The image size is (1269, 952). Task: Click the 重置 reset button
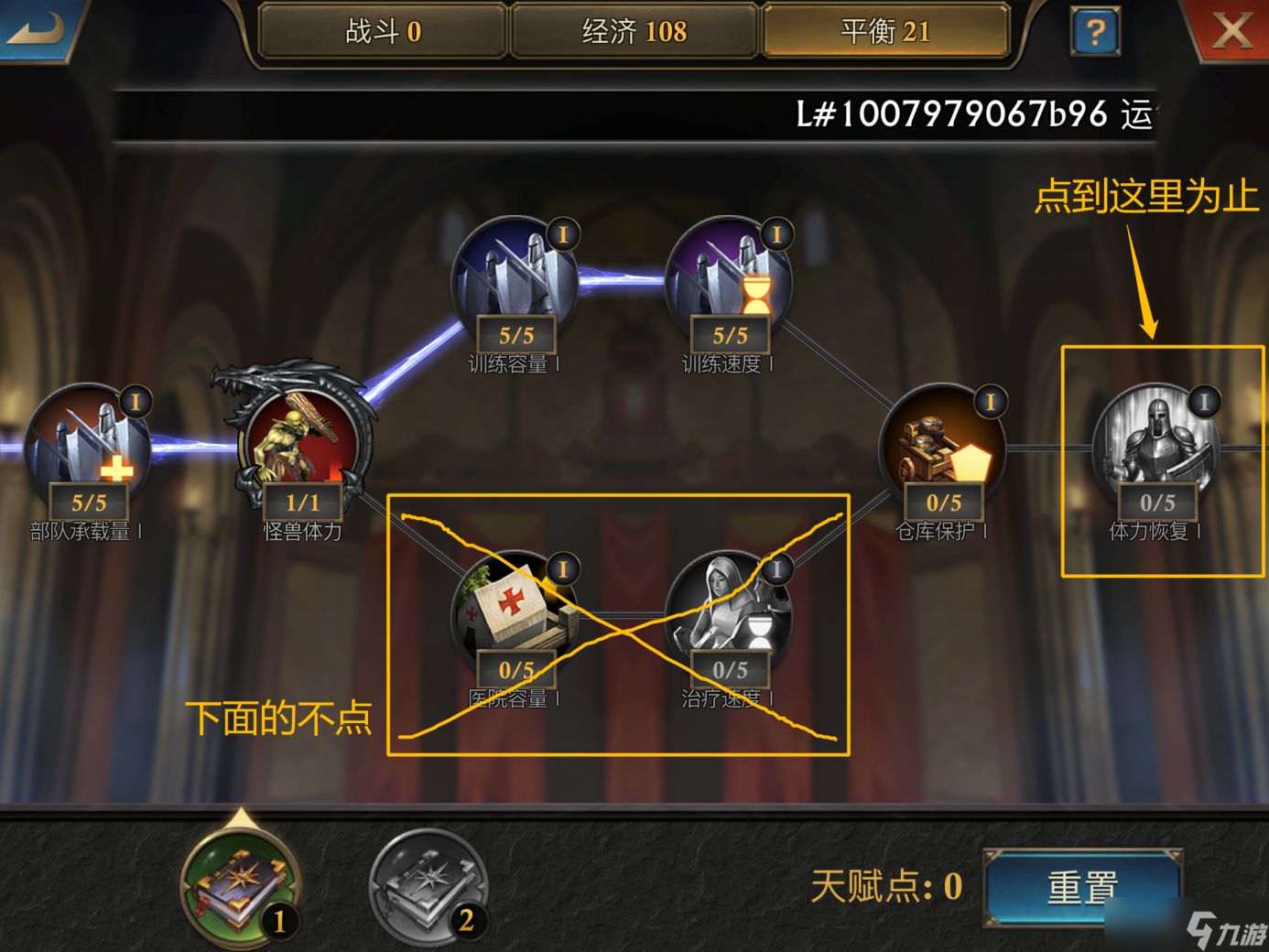tap(1083, 887)
